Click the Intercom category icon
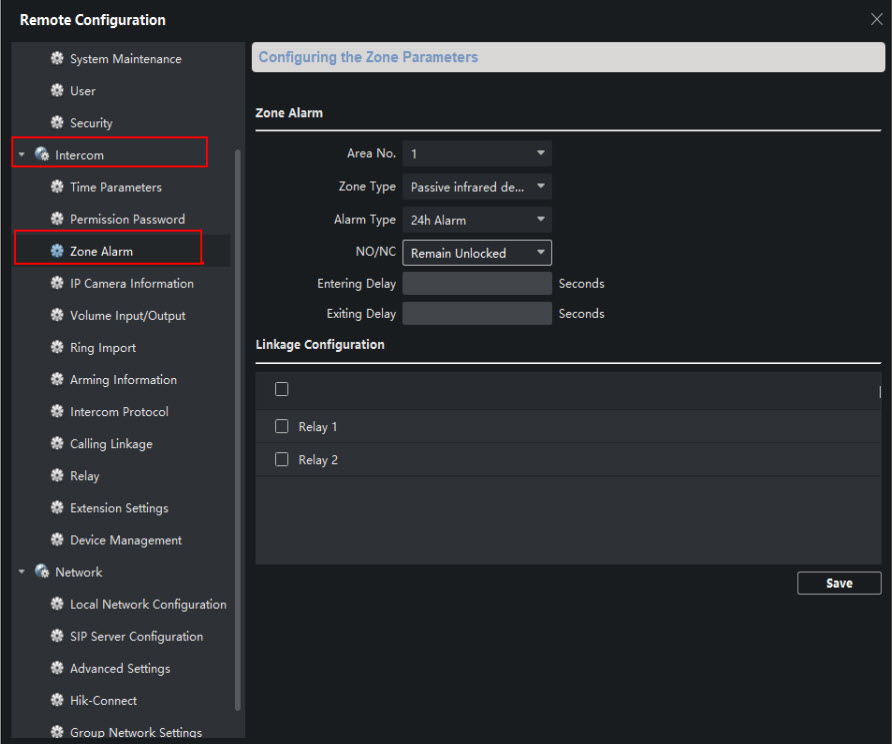 pos(42,155)
